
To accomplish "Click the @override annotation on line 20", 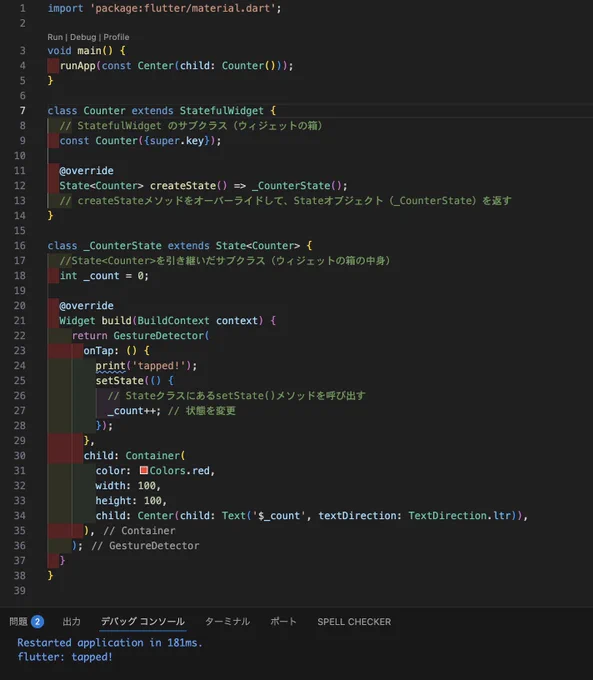I will [x=86, y=305].
